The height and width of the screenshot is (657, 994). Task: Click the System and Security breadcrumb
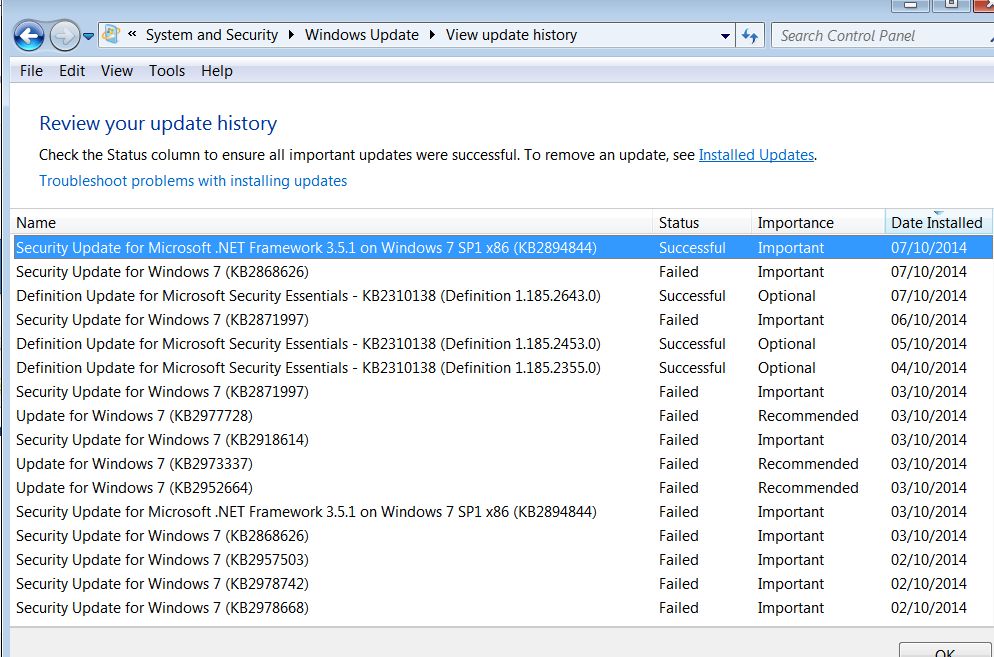pyautogui.click(x=212, y=35)
